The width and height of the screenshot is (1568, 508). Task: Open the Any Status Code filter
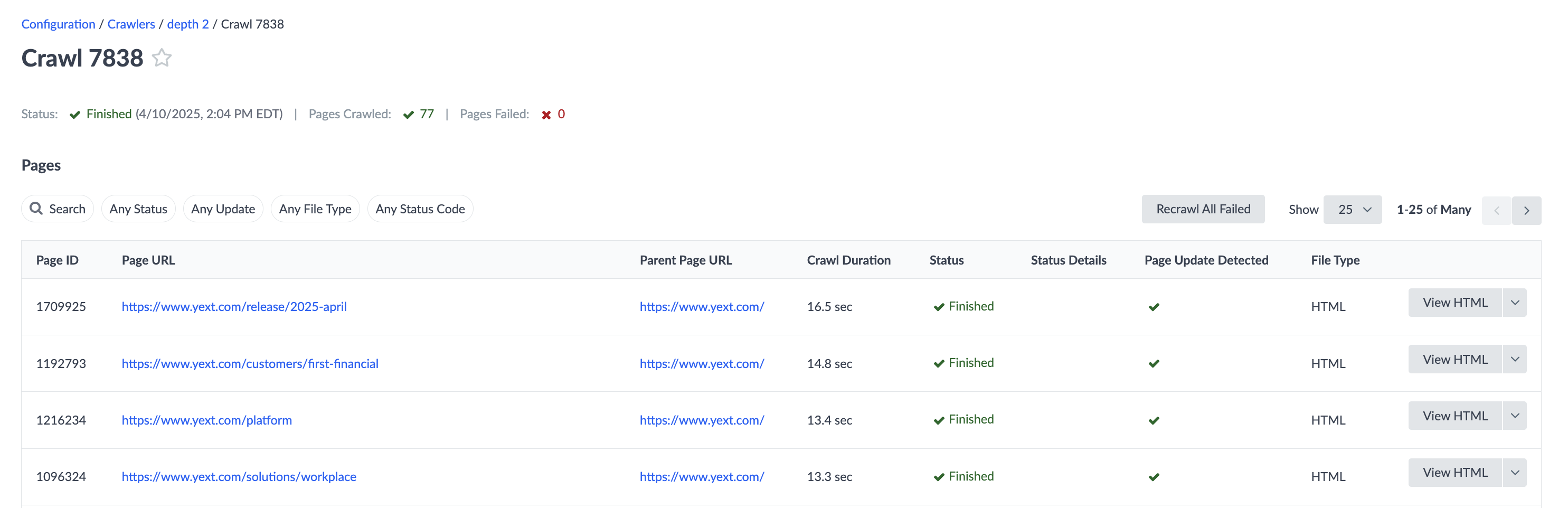[x=420, y=209]
